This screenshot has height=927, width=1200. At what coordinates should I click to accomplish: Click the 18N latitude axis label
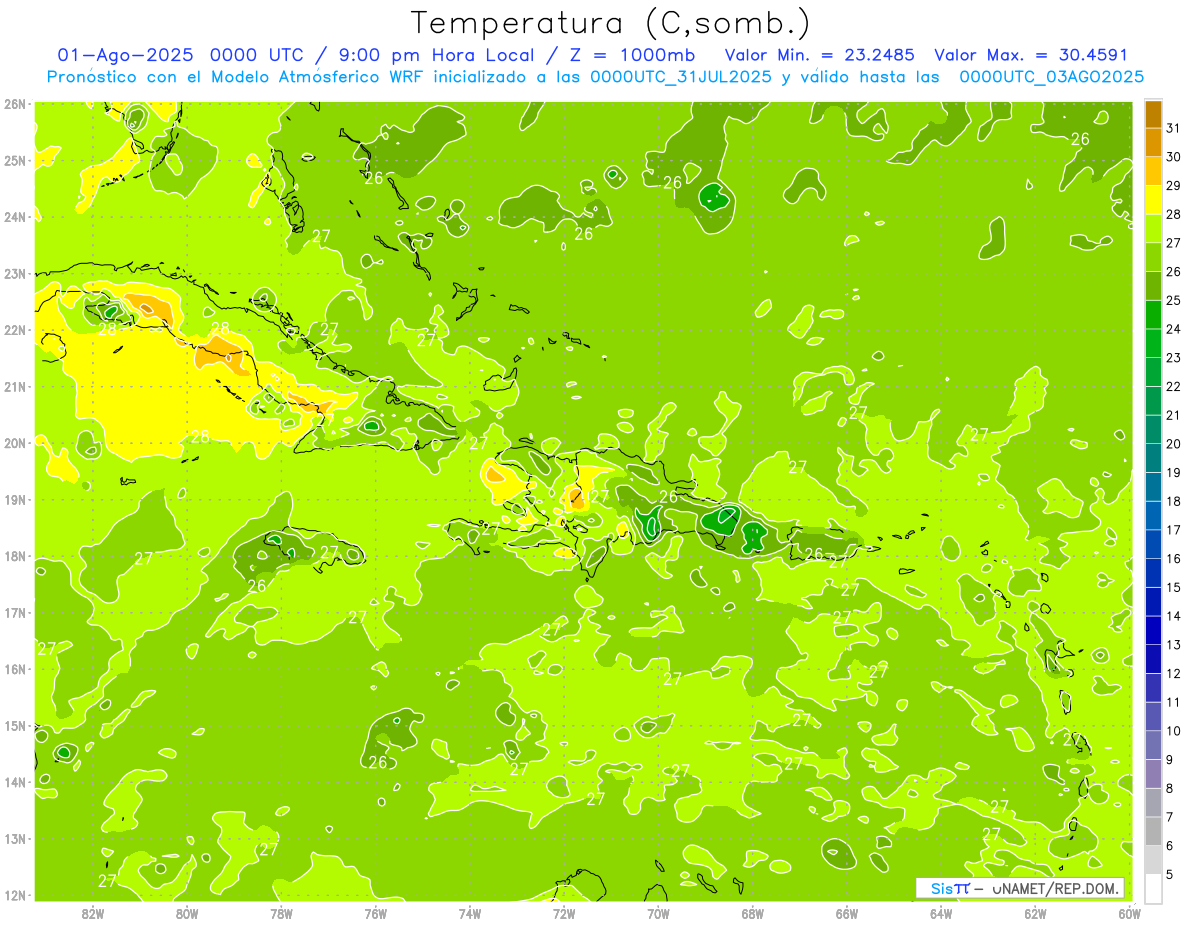(x=15, y=556)
